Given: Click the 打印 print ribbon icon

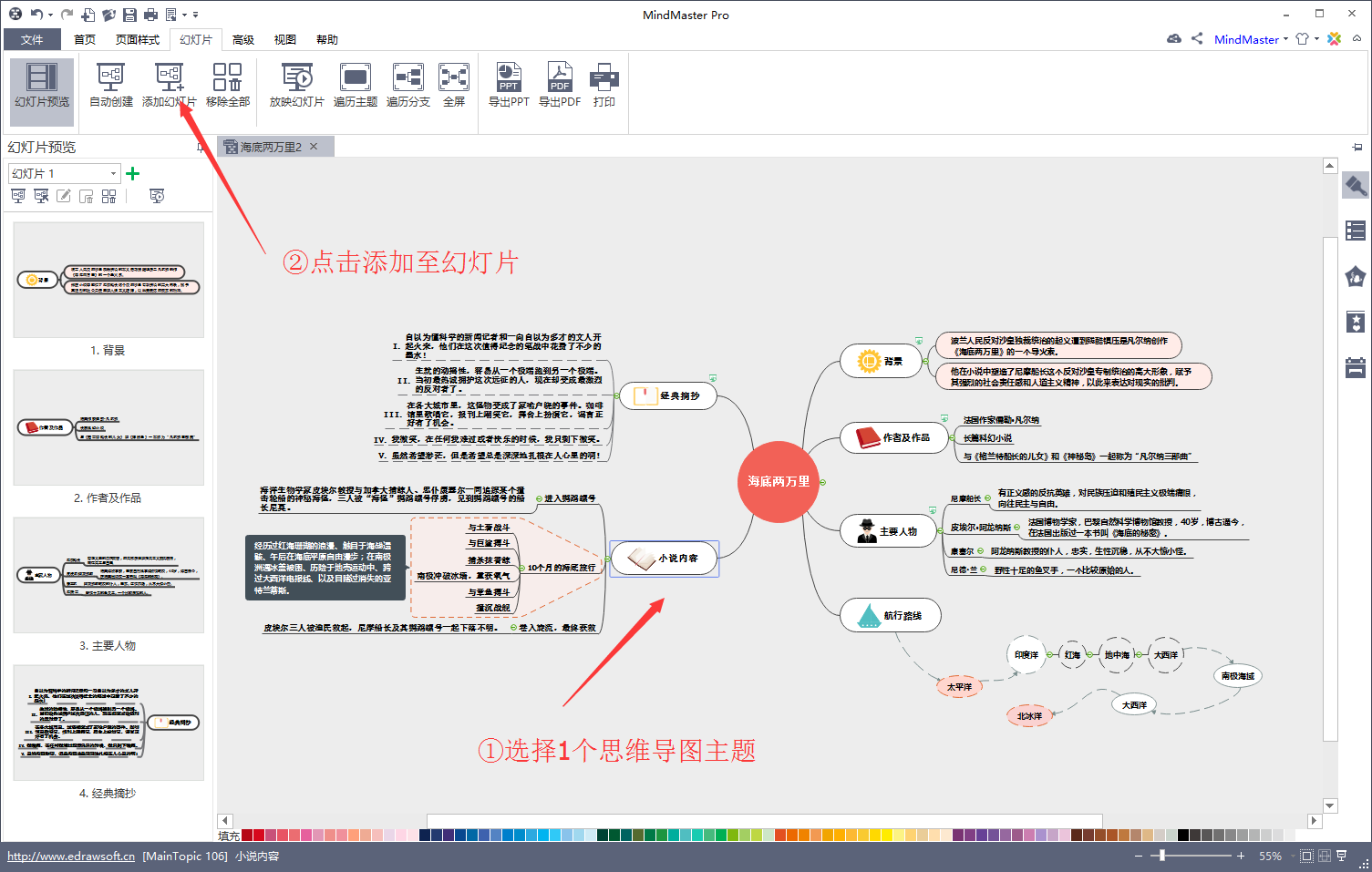Looking at the screenshot, I should coord(604,85).
